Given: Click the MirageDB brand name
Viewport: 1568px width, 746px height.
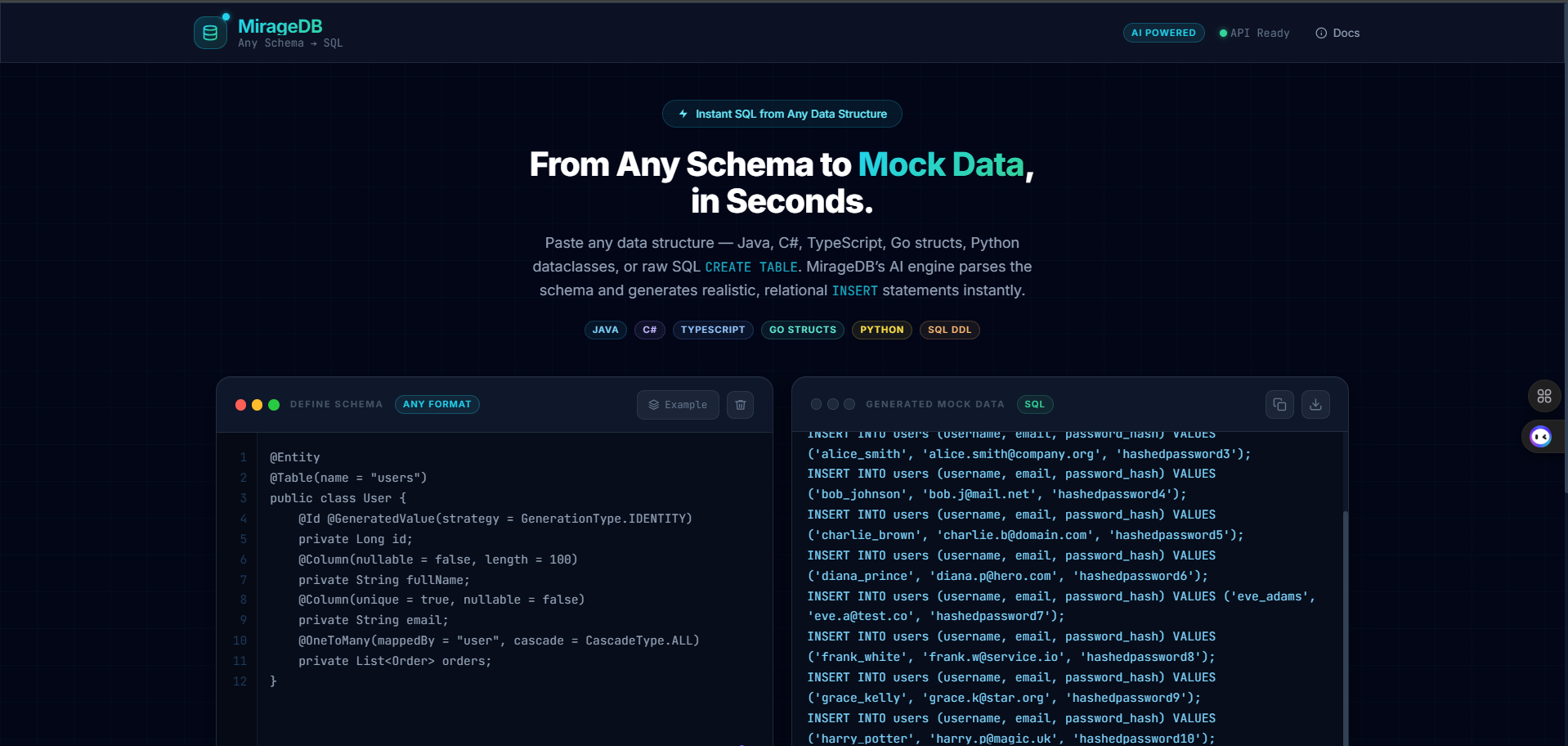Looking at the screenshot, I should click(280, 26).
